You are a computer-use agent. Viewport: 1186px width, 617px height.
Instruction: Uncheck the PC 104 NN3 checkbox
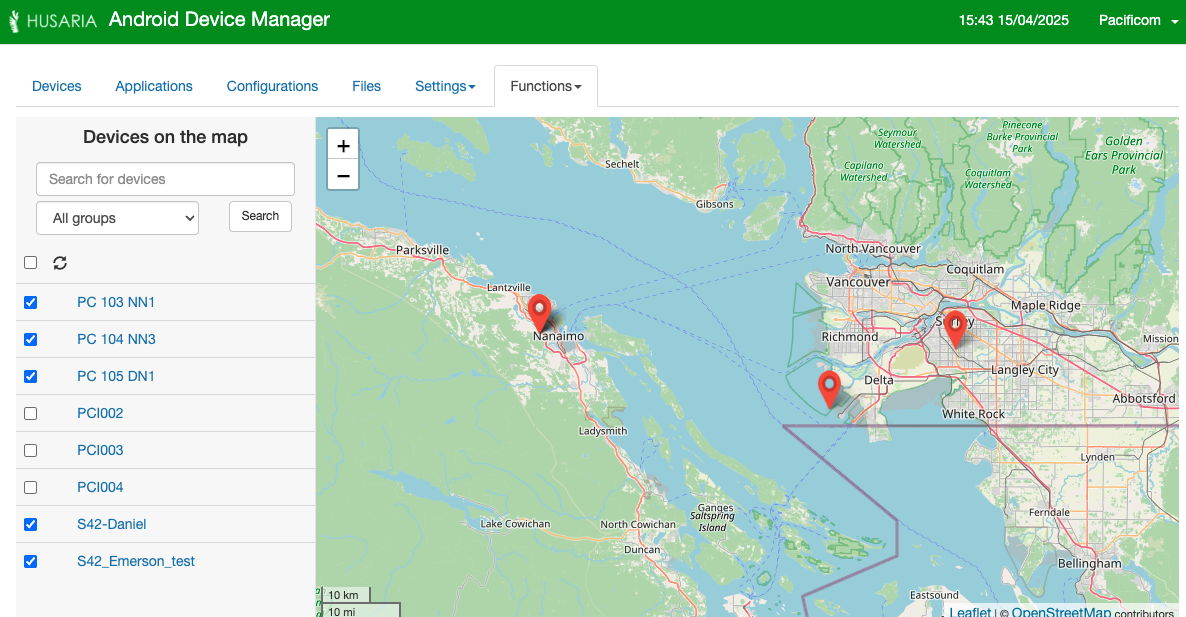[x=30, y=340]
